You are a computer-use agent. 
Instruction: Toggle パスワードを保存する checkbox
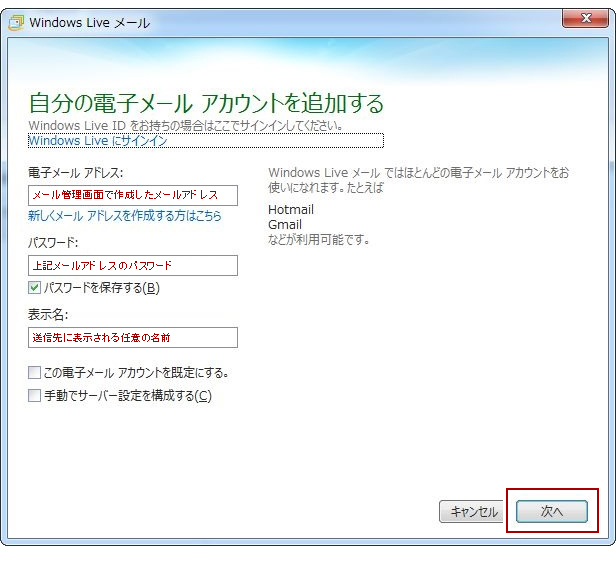[34, 288]
